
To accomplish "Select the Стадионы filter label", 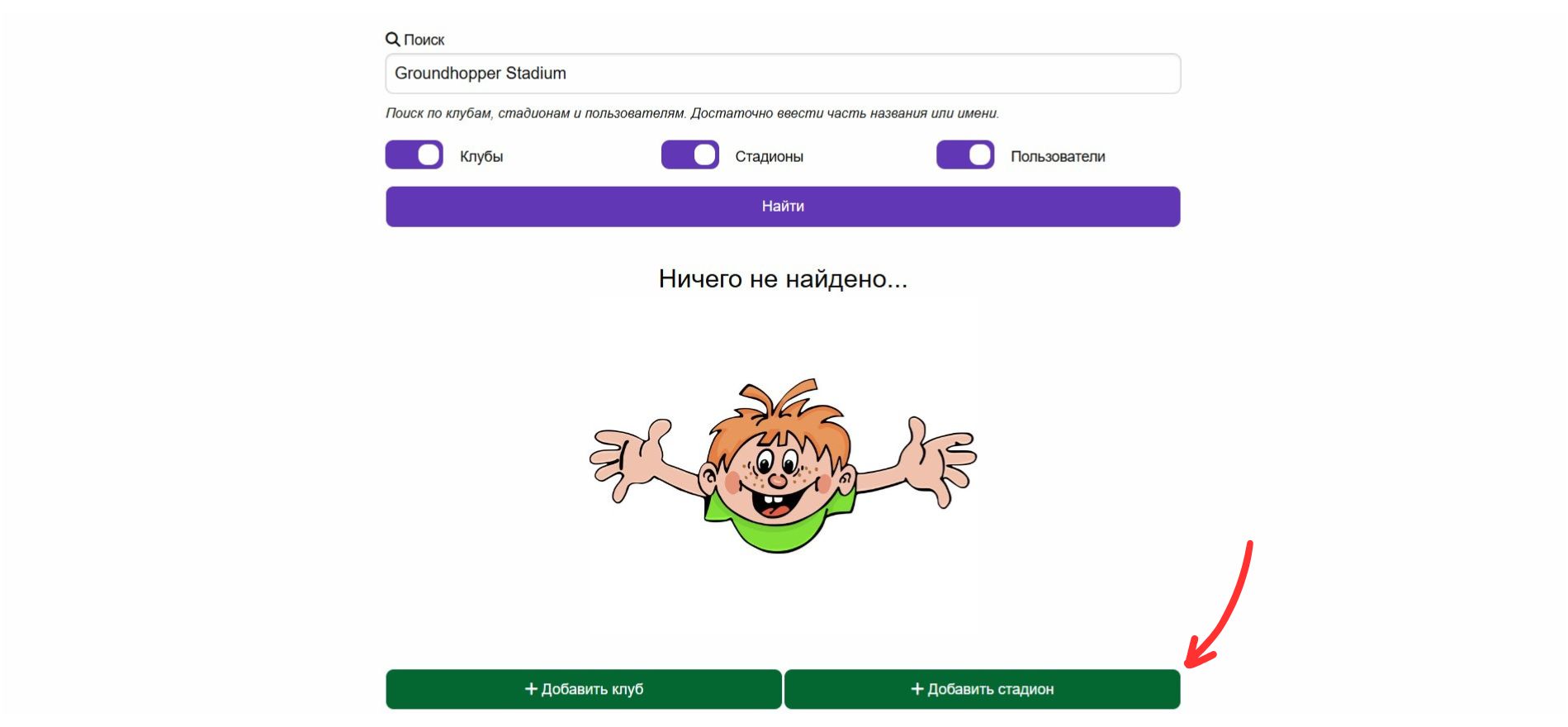I will (x=769, y=156).
